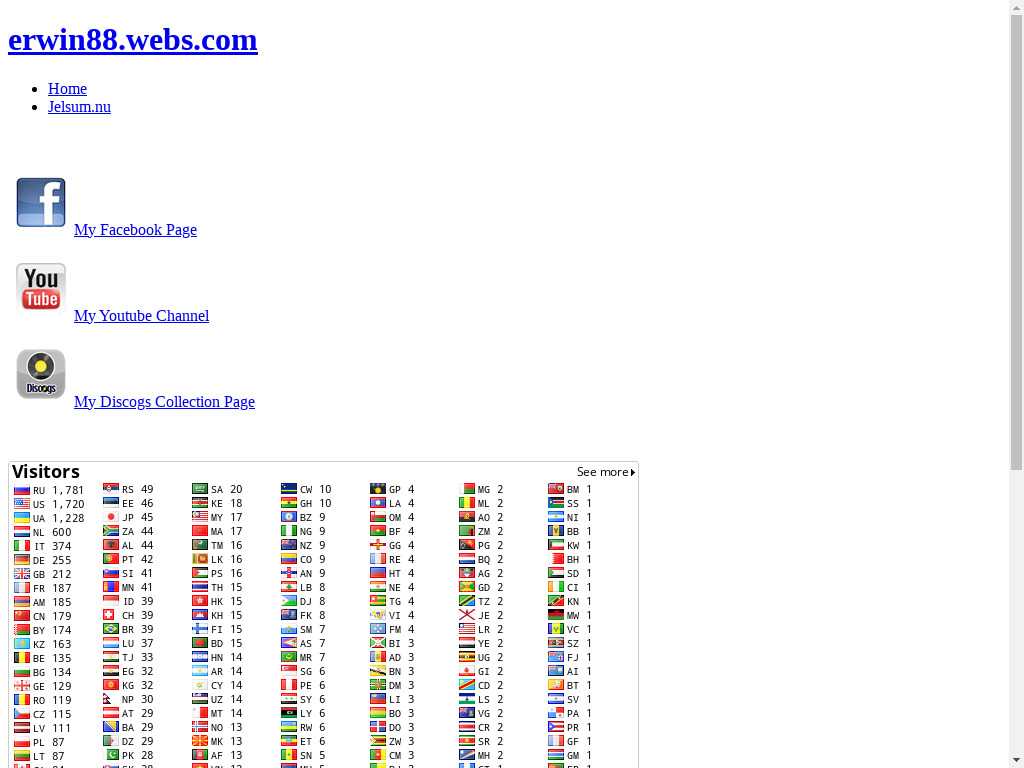Click the United States flag beside US
This screenshot has height=768, width=1024.
pyautogui.click(x=22, y=504)
